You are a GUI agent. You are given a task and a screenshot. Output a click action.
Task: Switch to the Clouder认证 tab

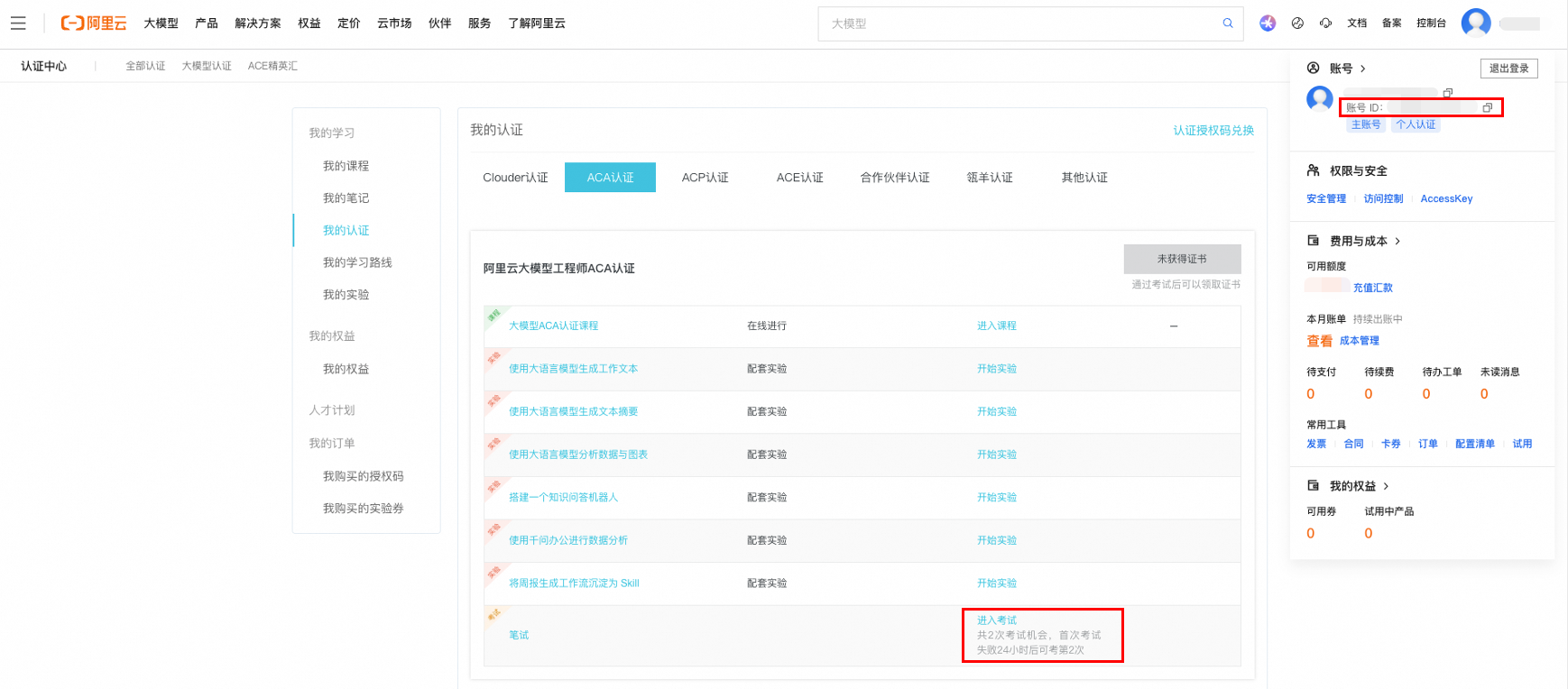(x=515, y=178)
